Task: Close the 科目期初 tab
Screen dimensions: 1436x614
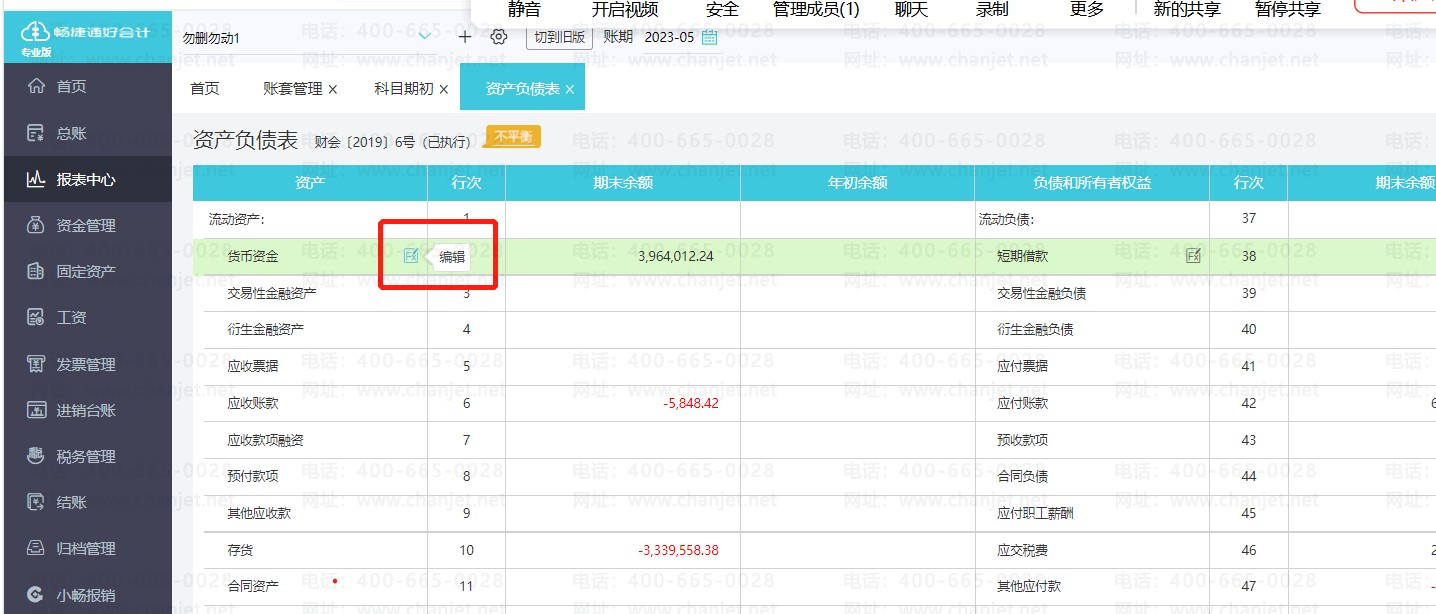Action: (444, 90)
